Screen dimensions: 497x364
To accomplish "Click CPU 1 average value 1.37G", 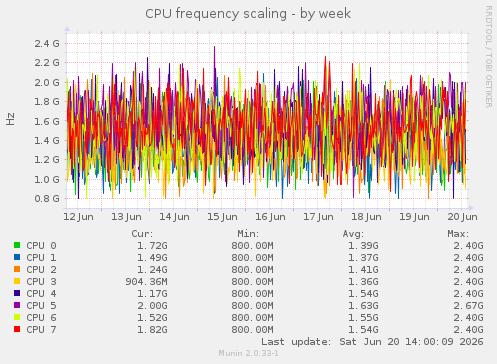I will (363, 258).
